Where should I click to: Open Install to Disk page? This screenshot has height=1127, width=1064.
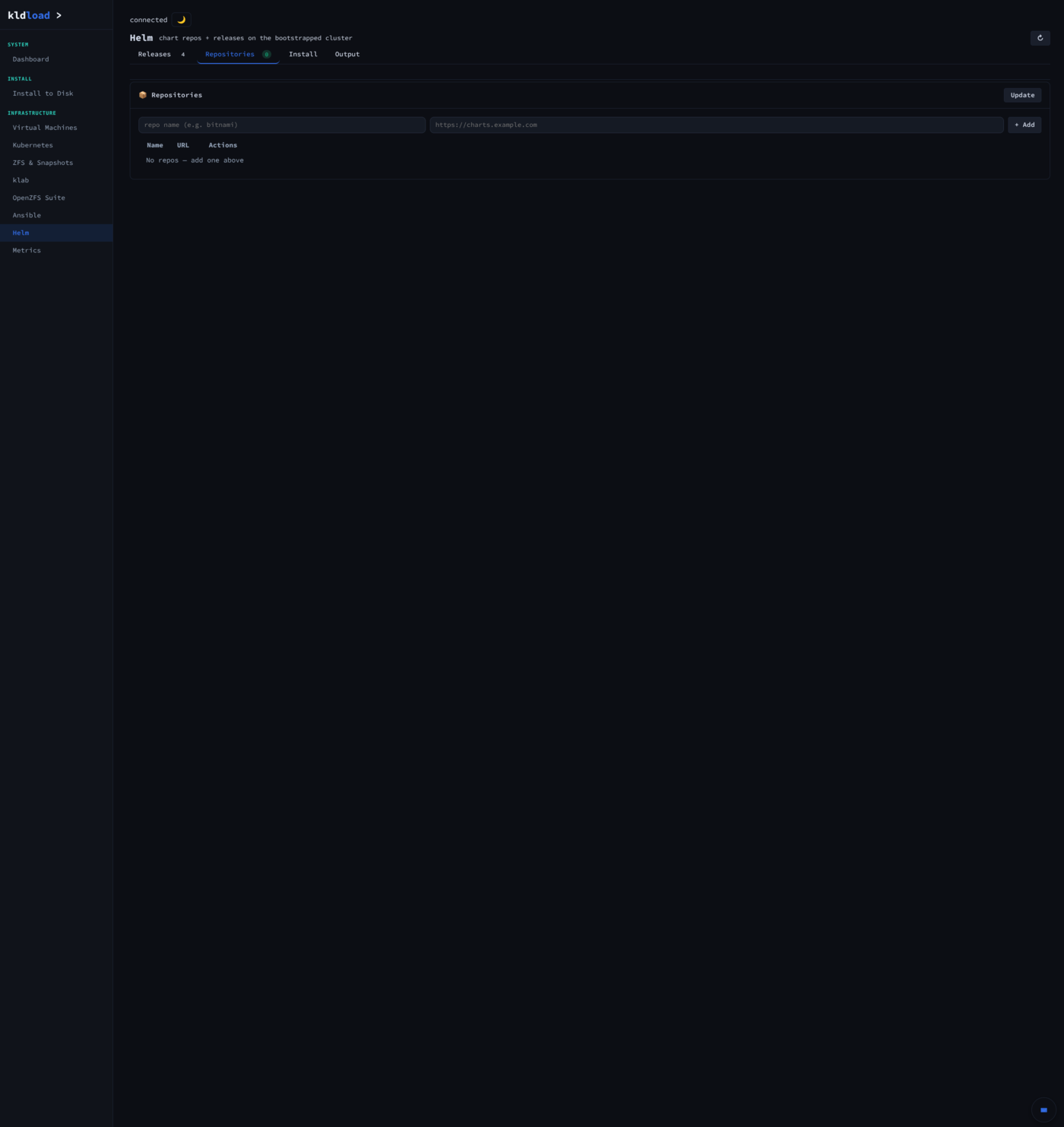point(56,93)
